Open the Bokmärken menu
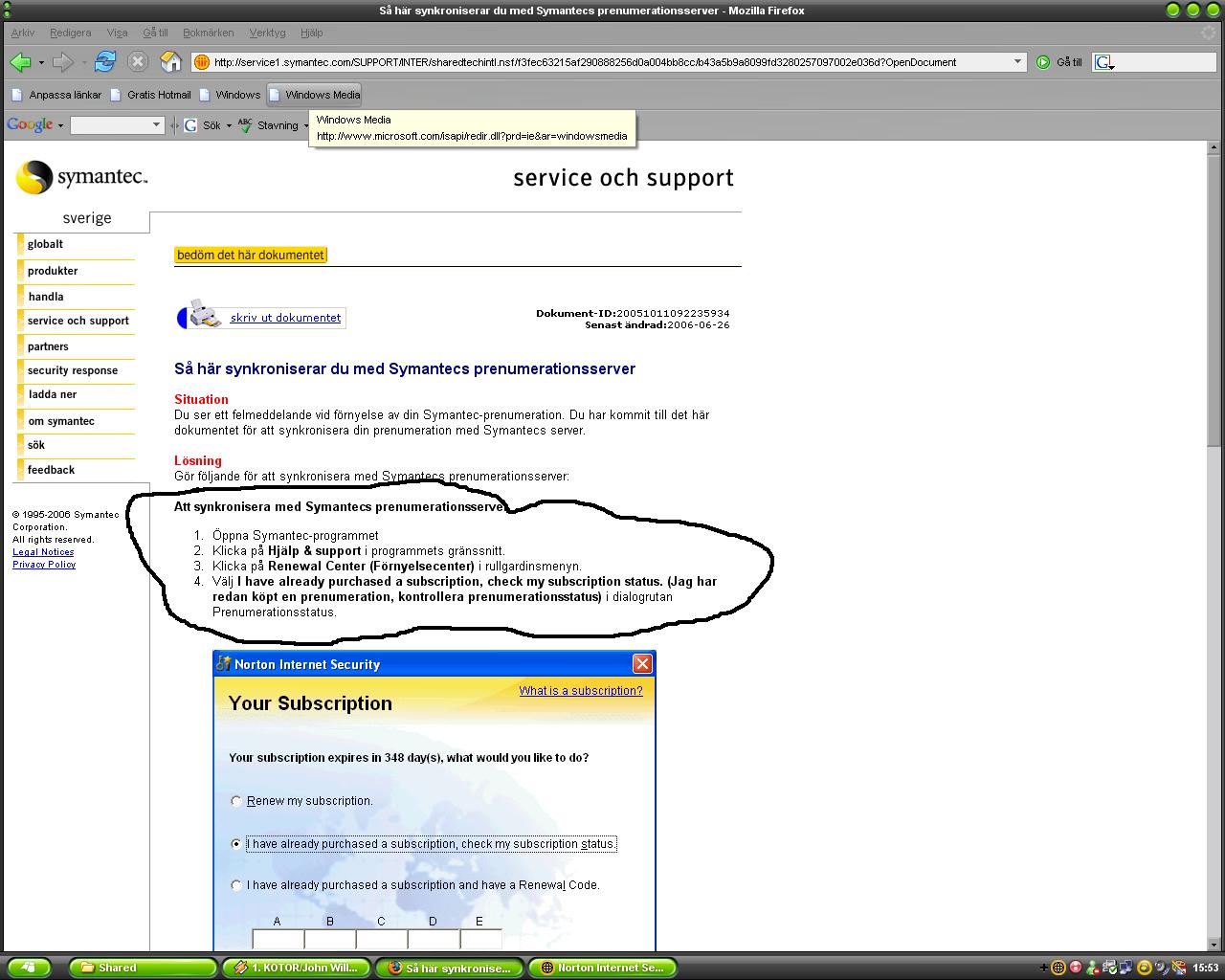Screen dimensions: 1225x980 tap(208, 33)
